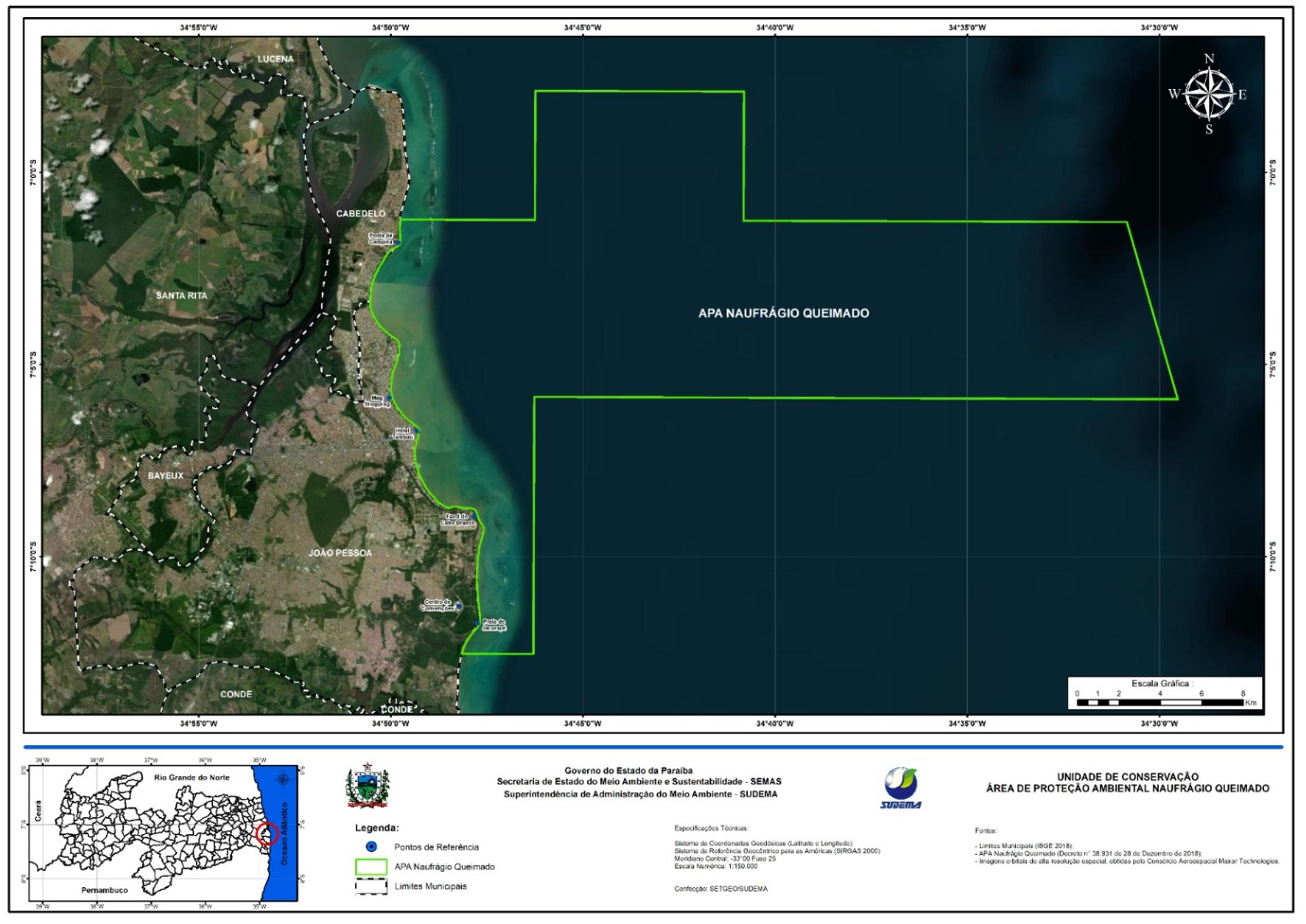Click the SANTA RITA municipality label
This screenshot has height=924, width=1306.
[x=181, y=295]
